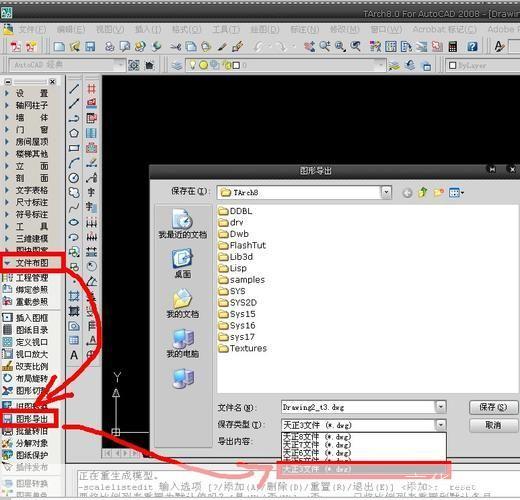Click the Pan realtime toolbar icon
Screen dimensions: 520x500
[x=309, y=46]
